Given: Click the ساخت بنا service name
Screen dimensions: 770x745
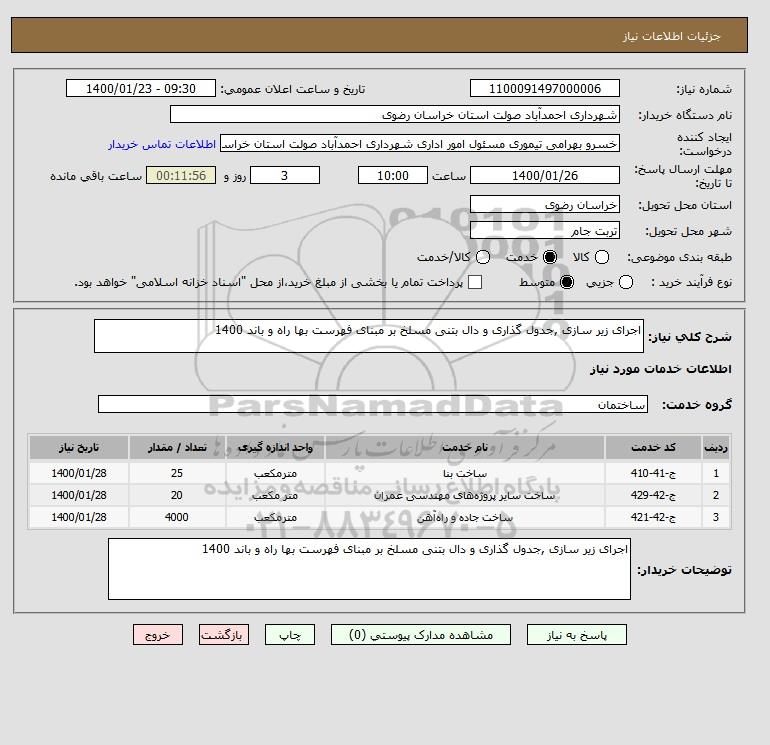Looking at the screenshot, I should tap(465, 473).
